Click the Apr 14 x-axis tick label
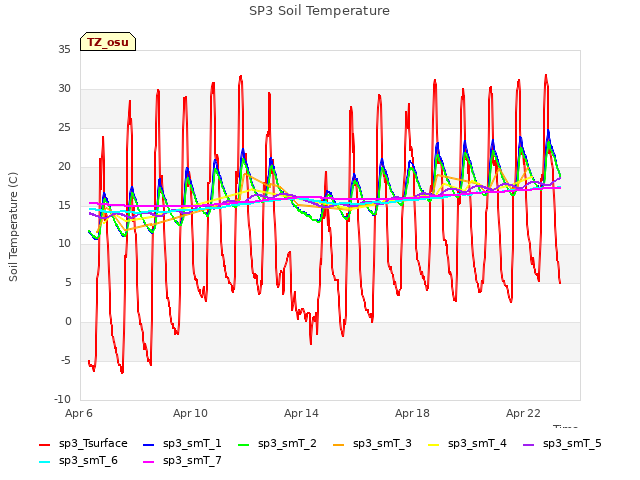This screenshot has height=480, width=640. click(x=301, y=413)
